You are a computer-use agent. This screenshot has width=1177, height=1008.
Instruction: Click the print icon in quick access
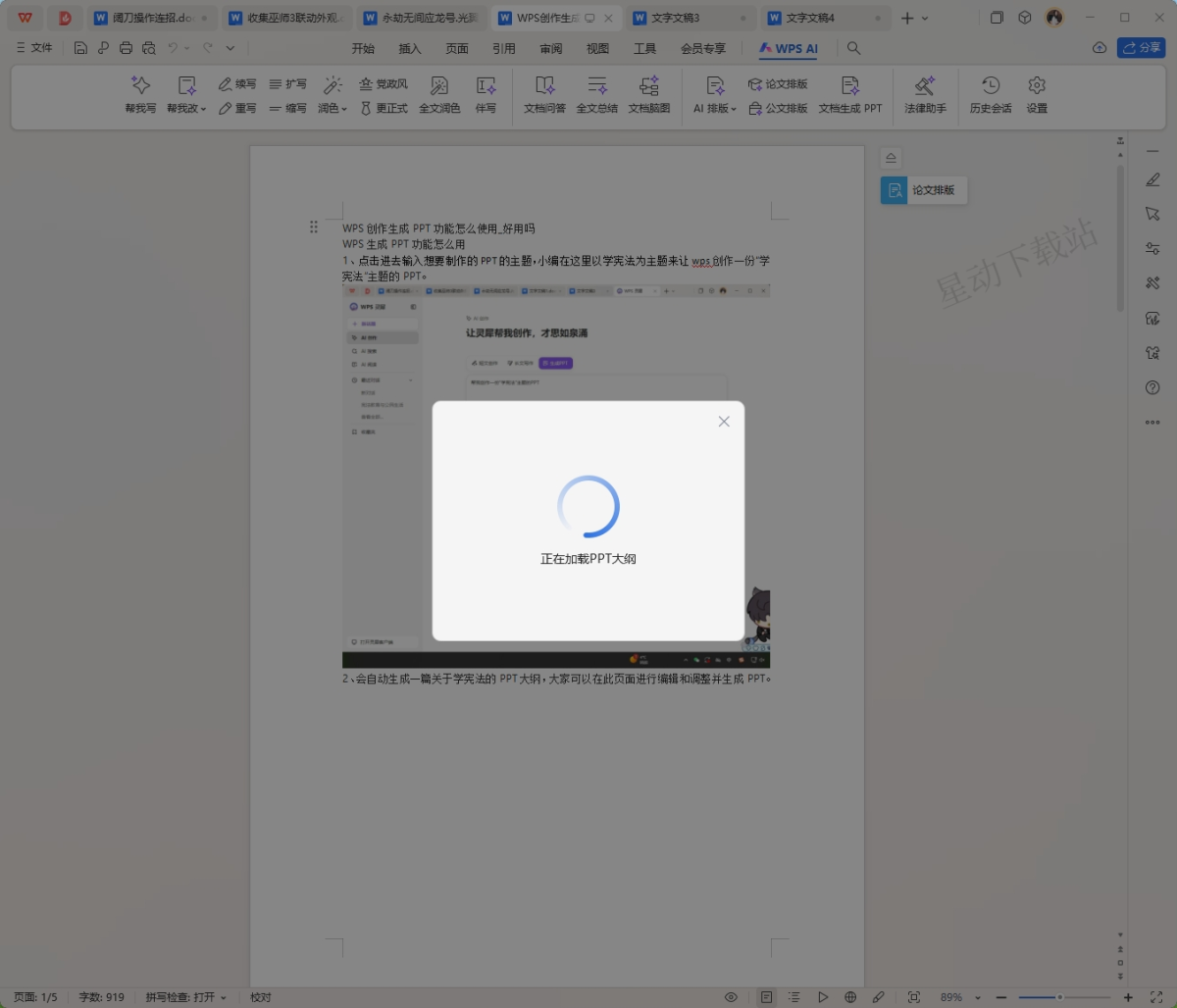click(126, 47)
